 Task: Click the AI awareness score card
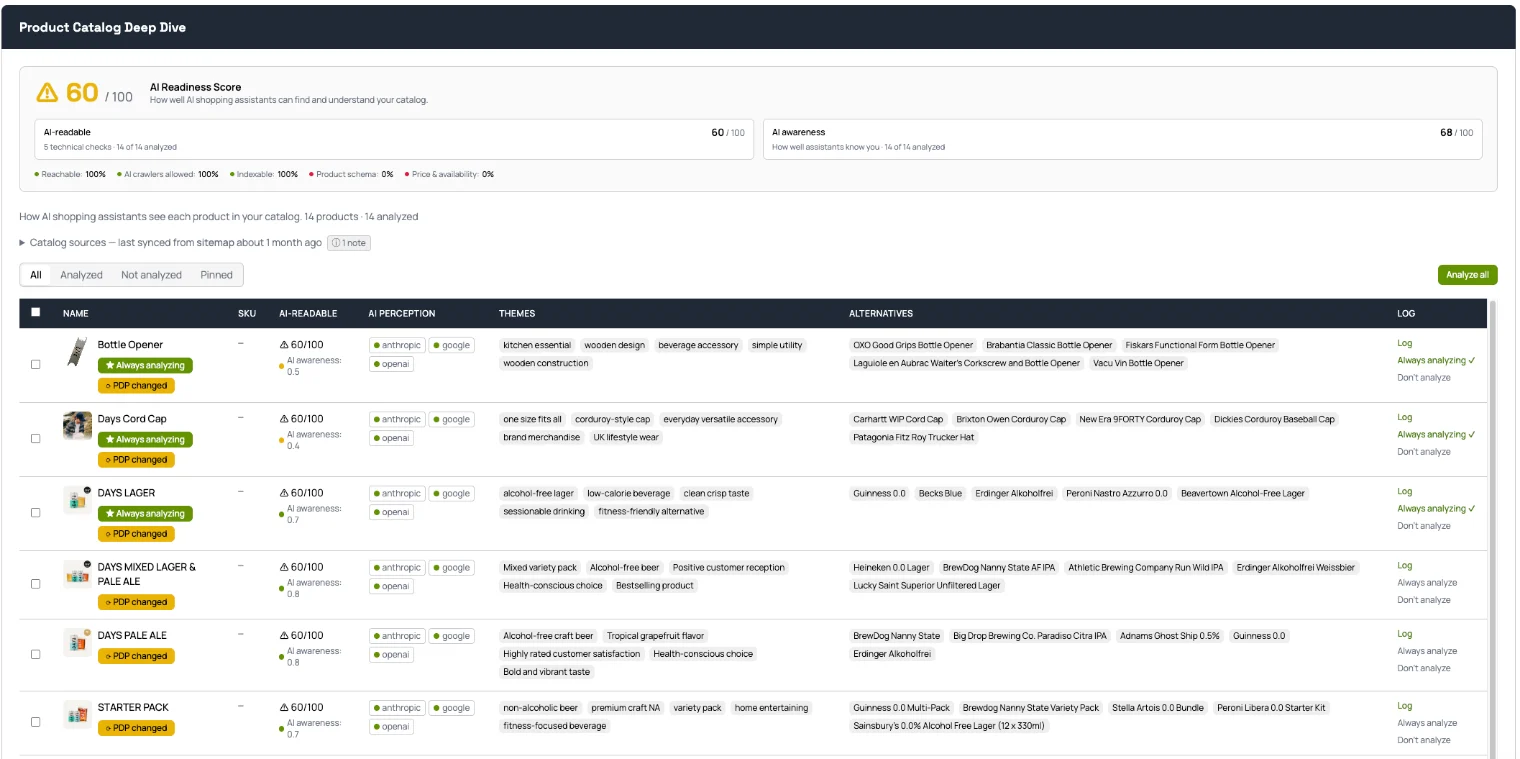click(1123, 139)
